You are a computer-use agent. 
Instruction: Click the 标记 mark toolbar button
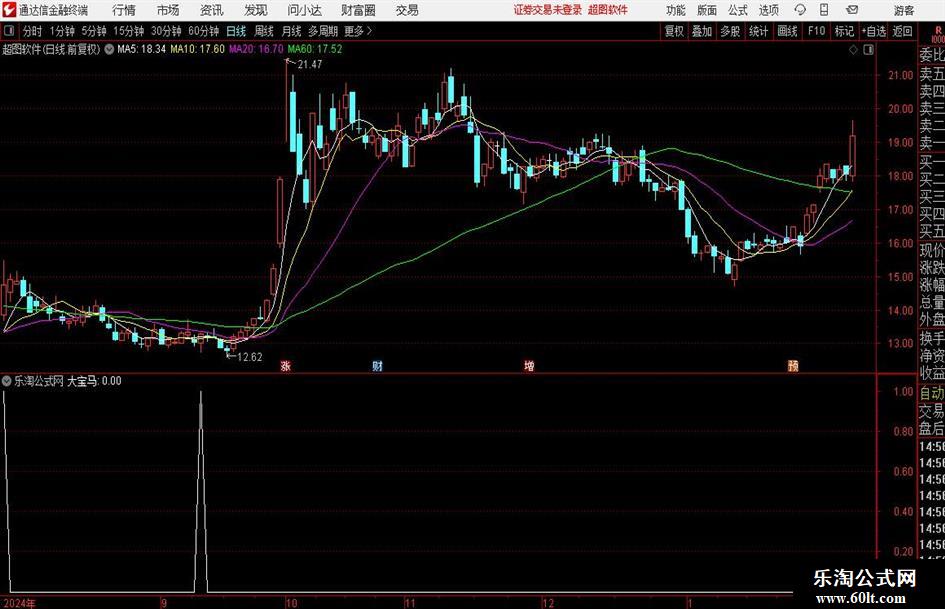point(844,31)
